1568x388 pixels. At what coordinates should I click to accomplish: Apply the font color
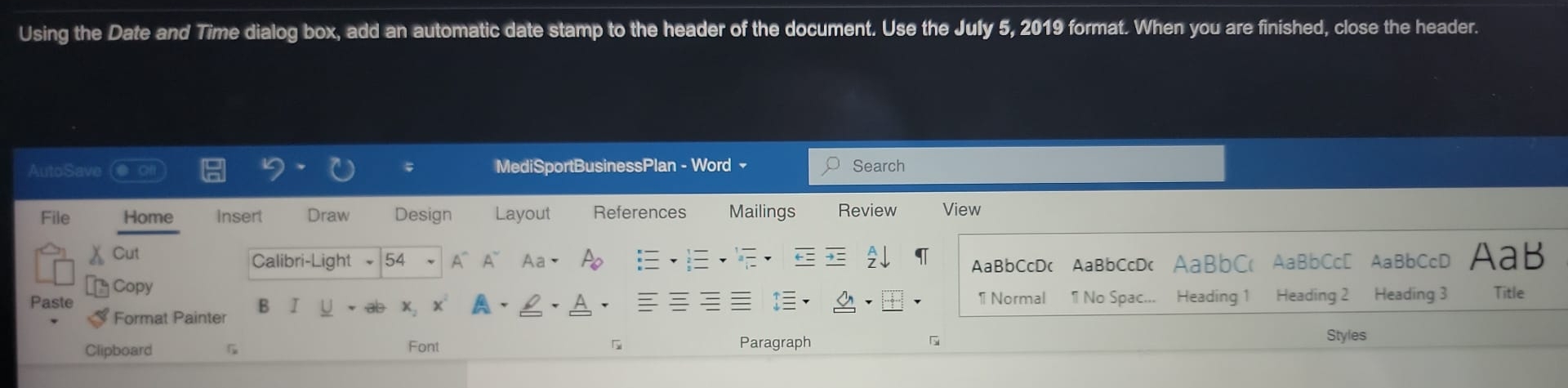click(581, 304)
